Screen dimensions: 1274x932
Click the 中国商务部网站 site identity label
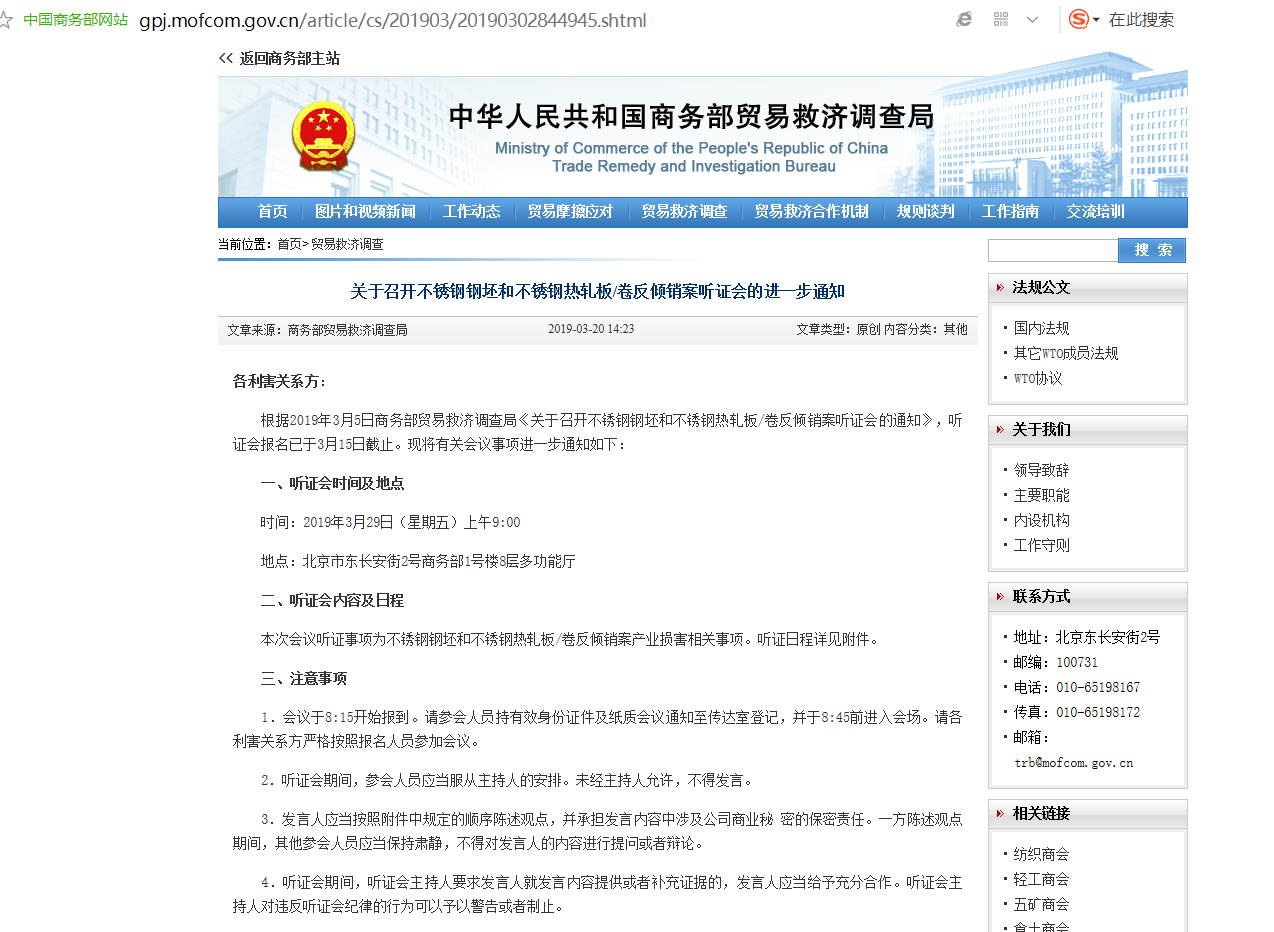pos(76,20)
